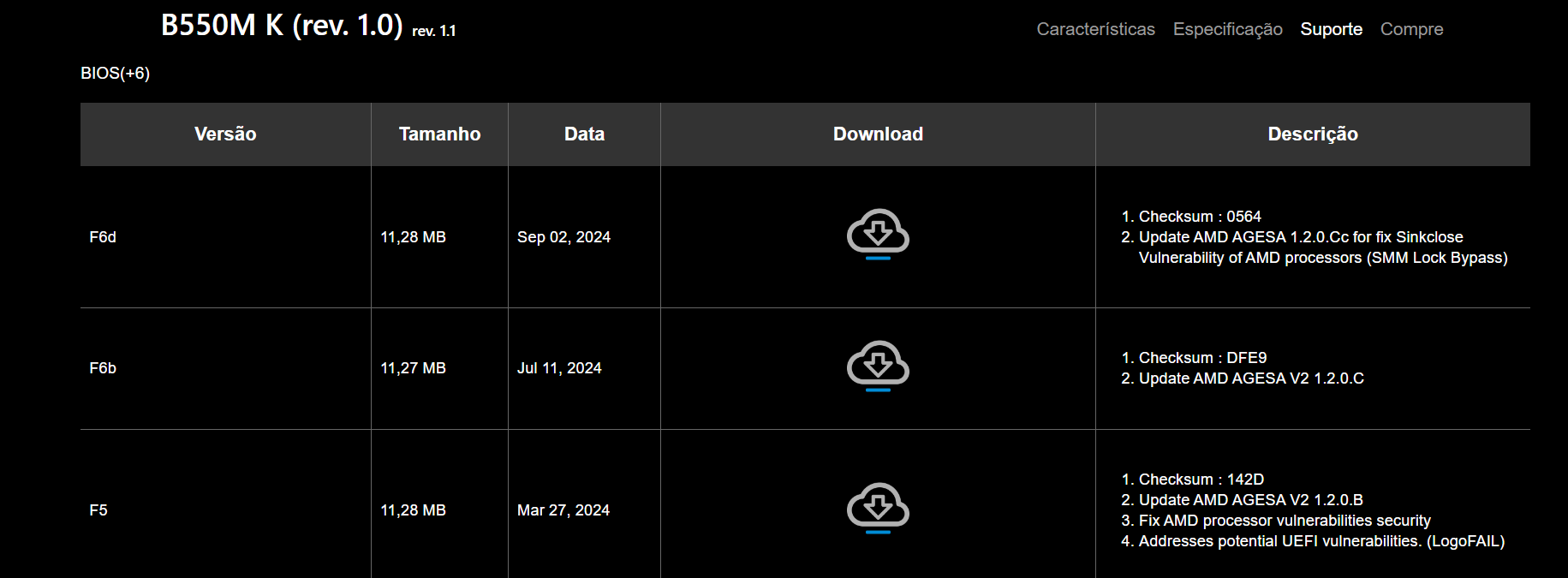Click the text Checksum : 142D
The image size is (1568, 578).
1201,480
